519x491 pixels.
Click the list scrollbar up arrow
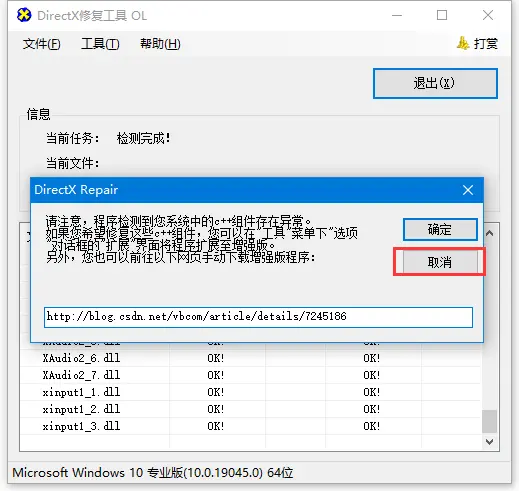tap(489, 233)
